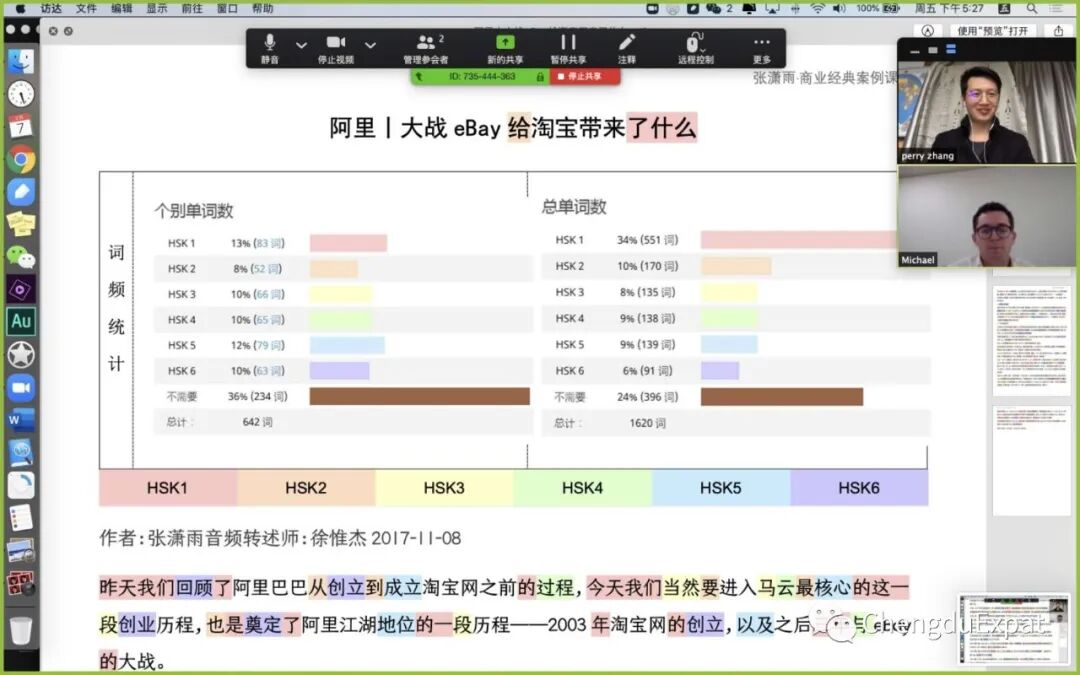The image size is (1080, 675).
Task: Open the 编辑 menu
Action: tap(121, 8)
